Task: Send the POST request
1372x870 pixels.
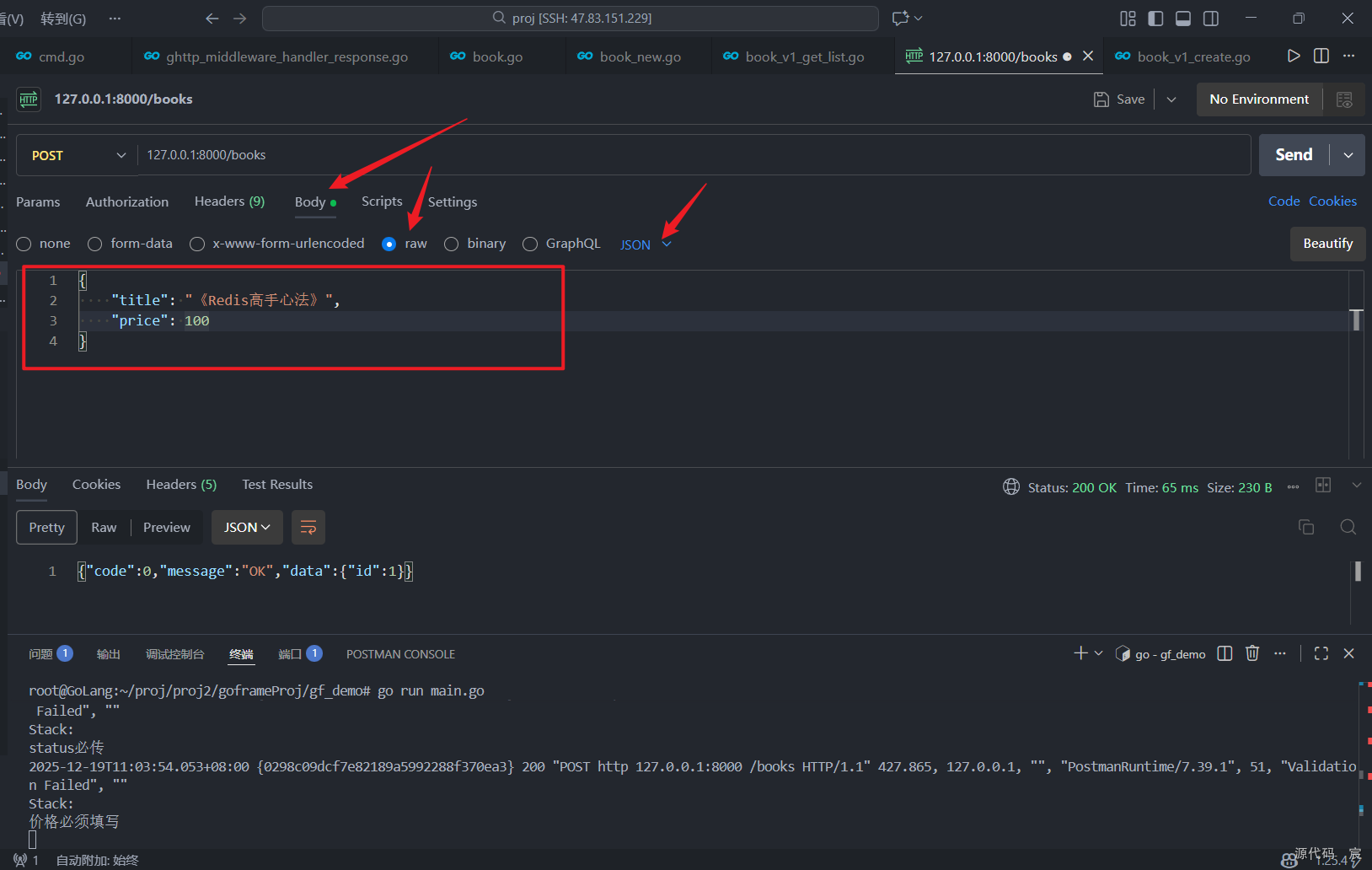Action: (x=1294, y=155)
